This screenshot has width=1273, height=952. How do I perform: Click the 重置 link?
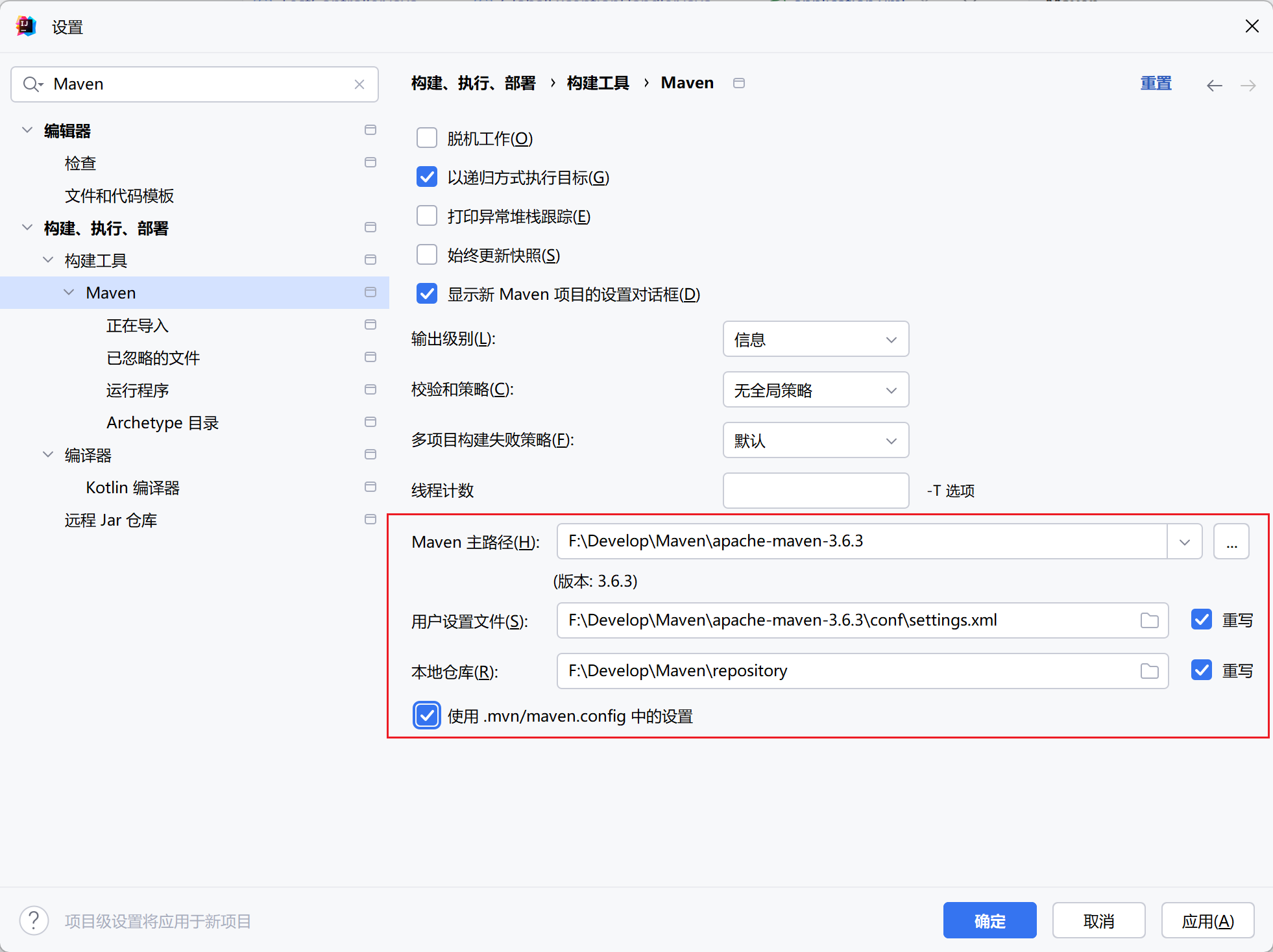[1156, 83]
